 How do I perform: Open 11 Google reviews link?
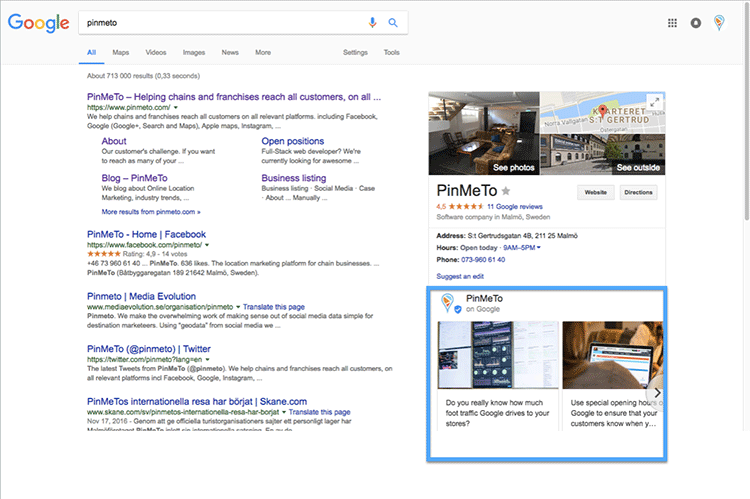(x=515, y=207)
